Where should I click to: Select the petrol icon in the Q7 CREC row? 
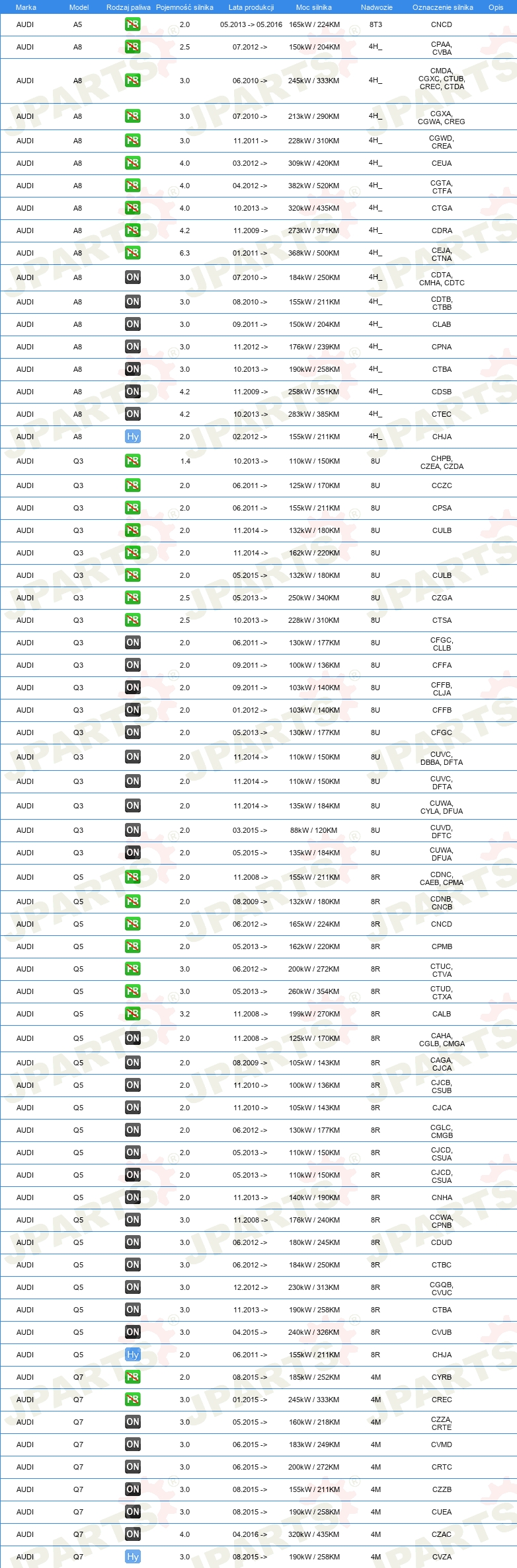(132, 1400)
